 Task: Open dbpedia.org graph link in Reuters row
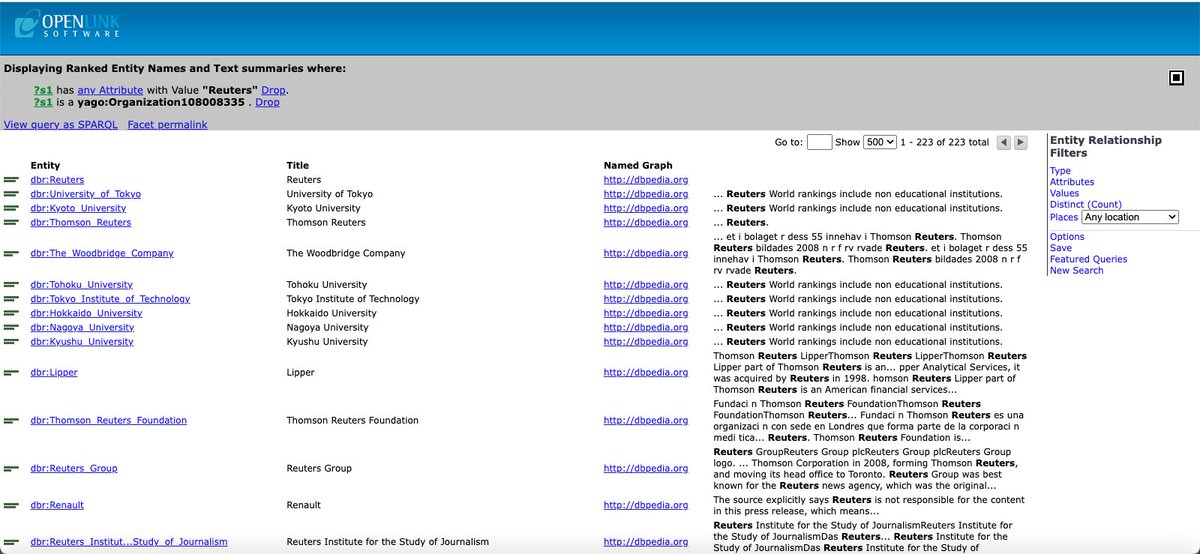(646, 180)
